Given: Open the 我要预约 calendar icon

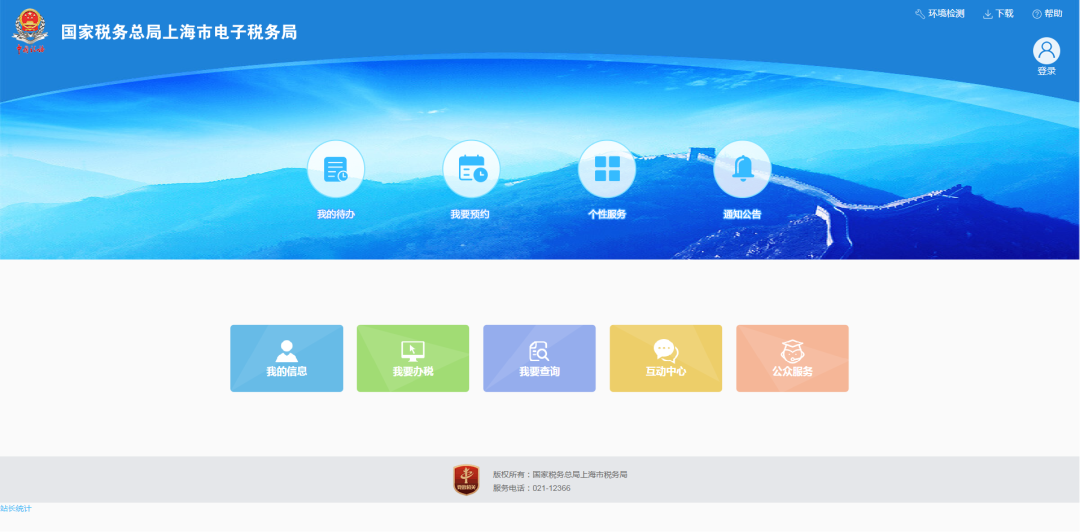Looking at the screenshot, I should click(x=471, y=169).
